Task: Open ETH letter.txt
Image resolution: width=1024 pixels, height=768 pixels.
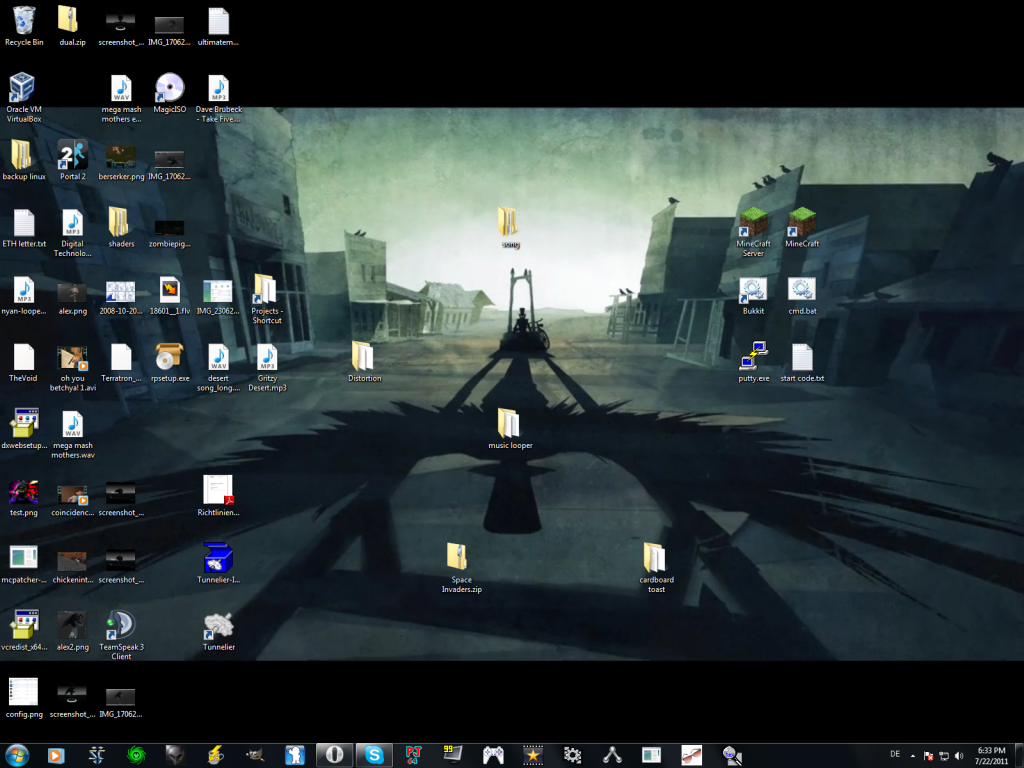Action: [24, 228]
